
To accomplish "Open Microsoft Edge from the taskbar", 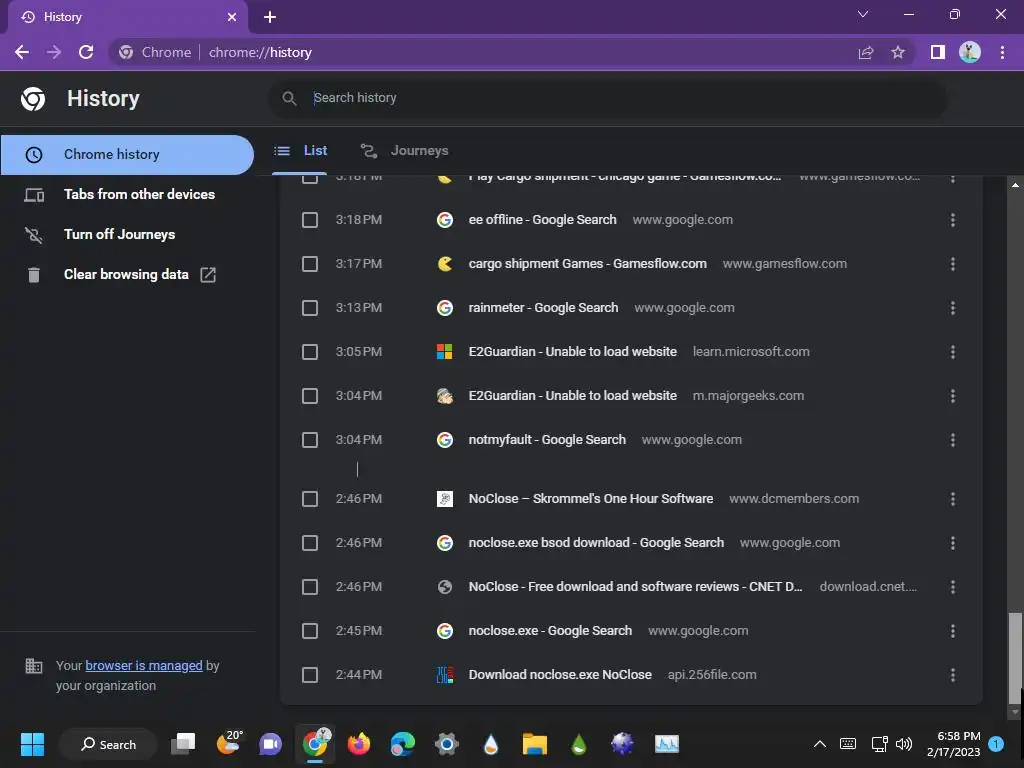I will 403,744.
